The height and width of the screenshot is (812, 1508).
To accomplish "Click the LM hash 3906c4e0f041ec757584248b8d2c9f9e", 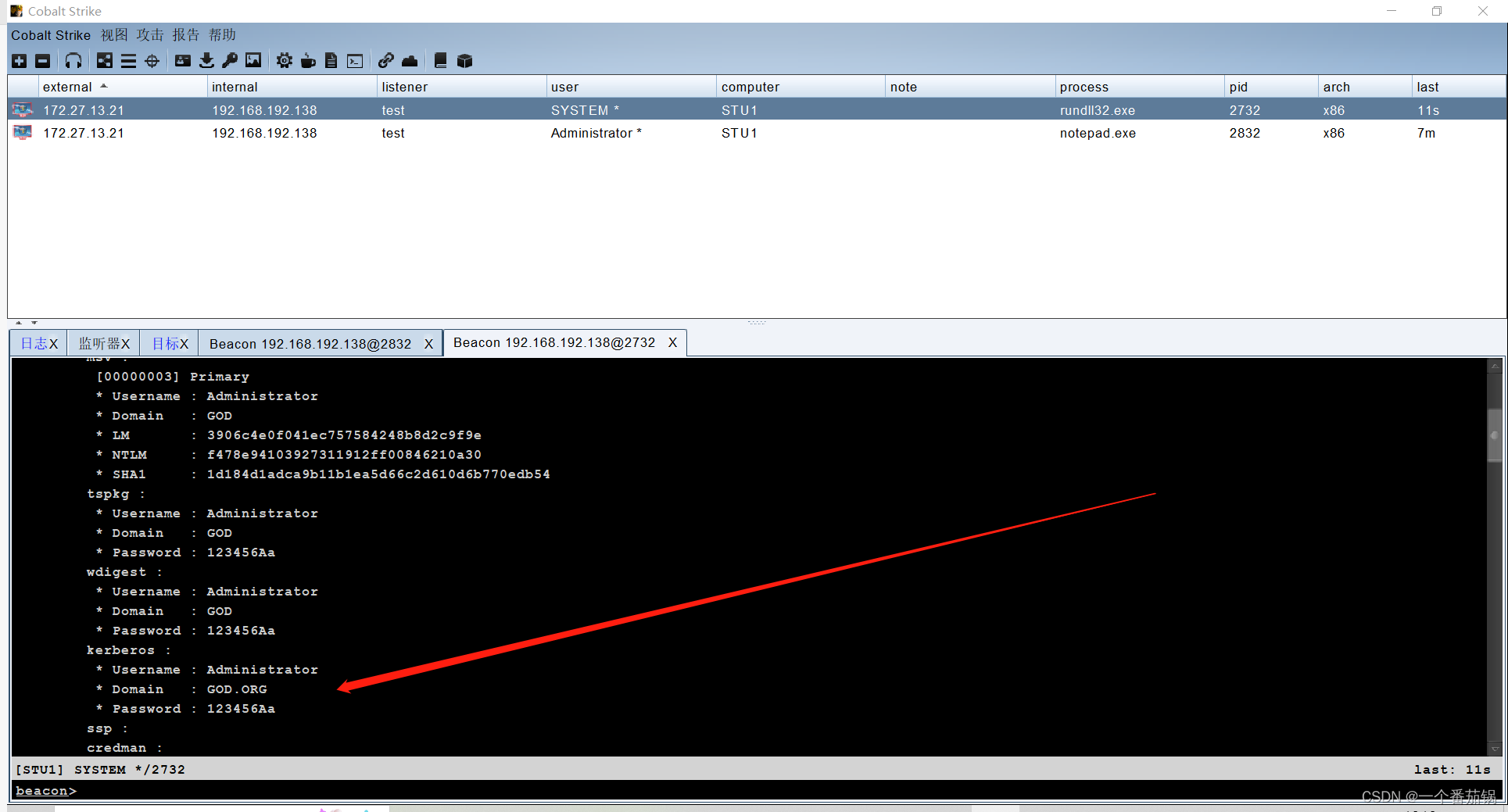I will tap(344, 435).
